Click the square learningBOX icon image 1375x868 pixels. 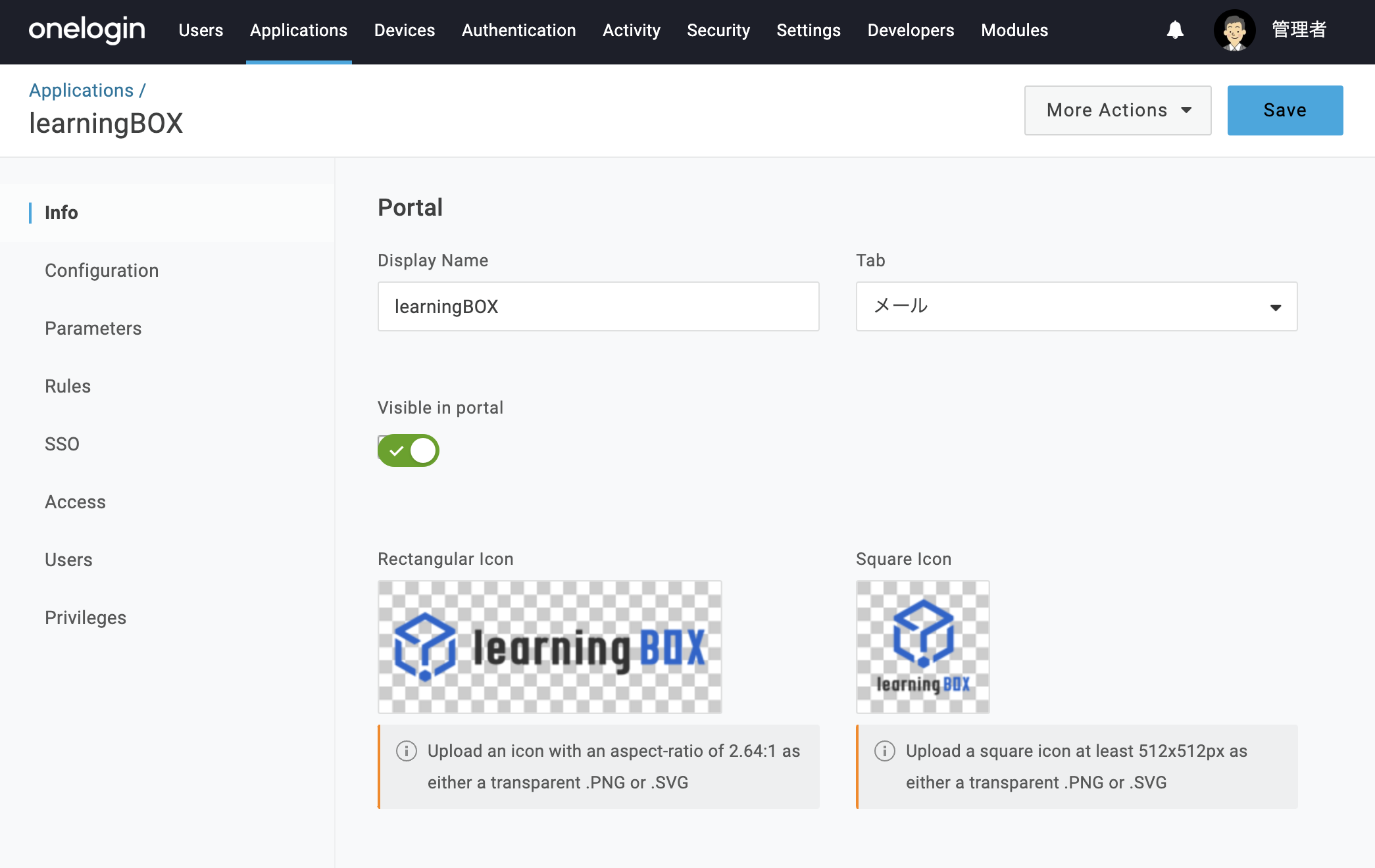click(x=922, y=647)
